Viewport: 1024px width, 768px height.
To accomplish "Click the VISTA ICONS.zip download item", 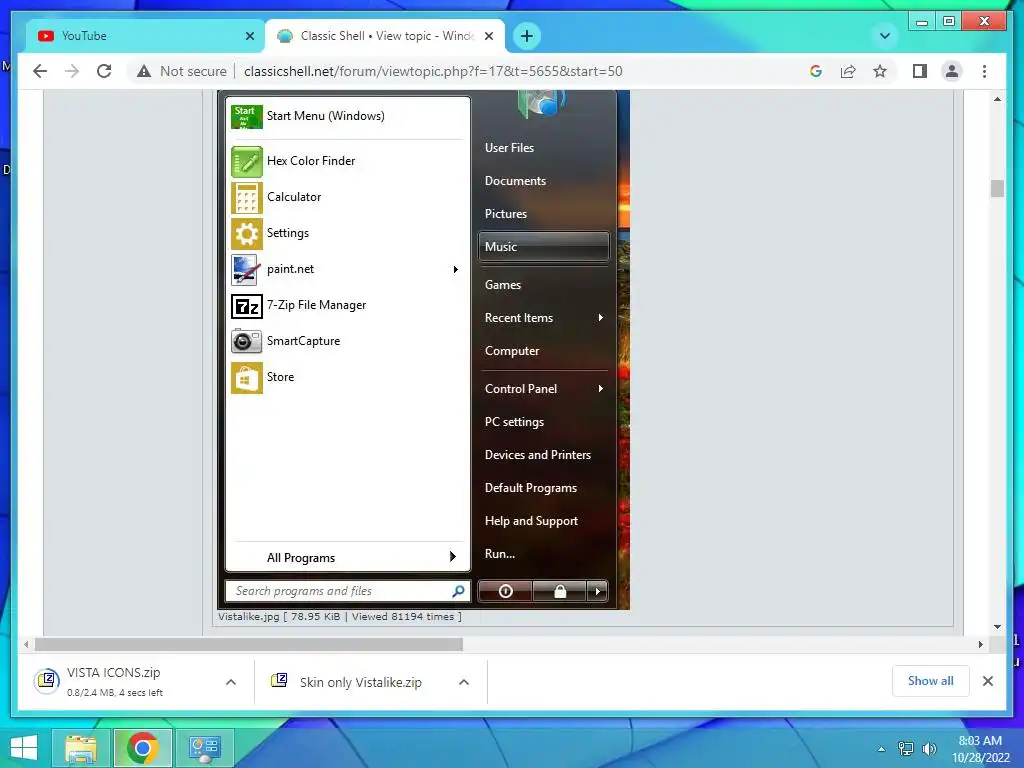I will [x=124, y=682].
